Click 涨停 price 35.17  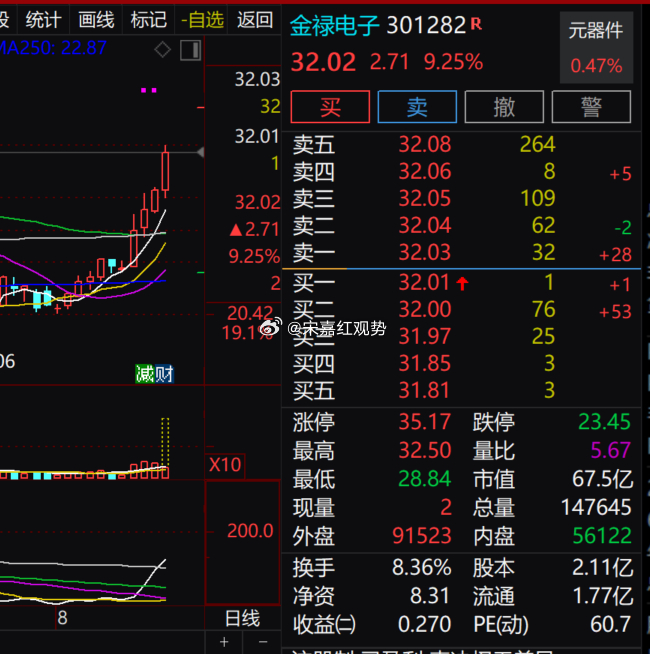tap(425, 422)
